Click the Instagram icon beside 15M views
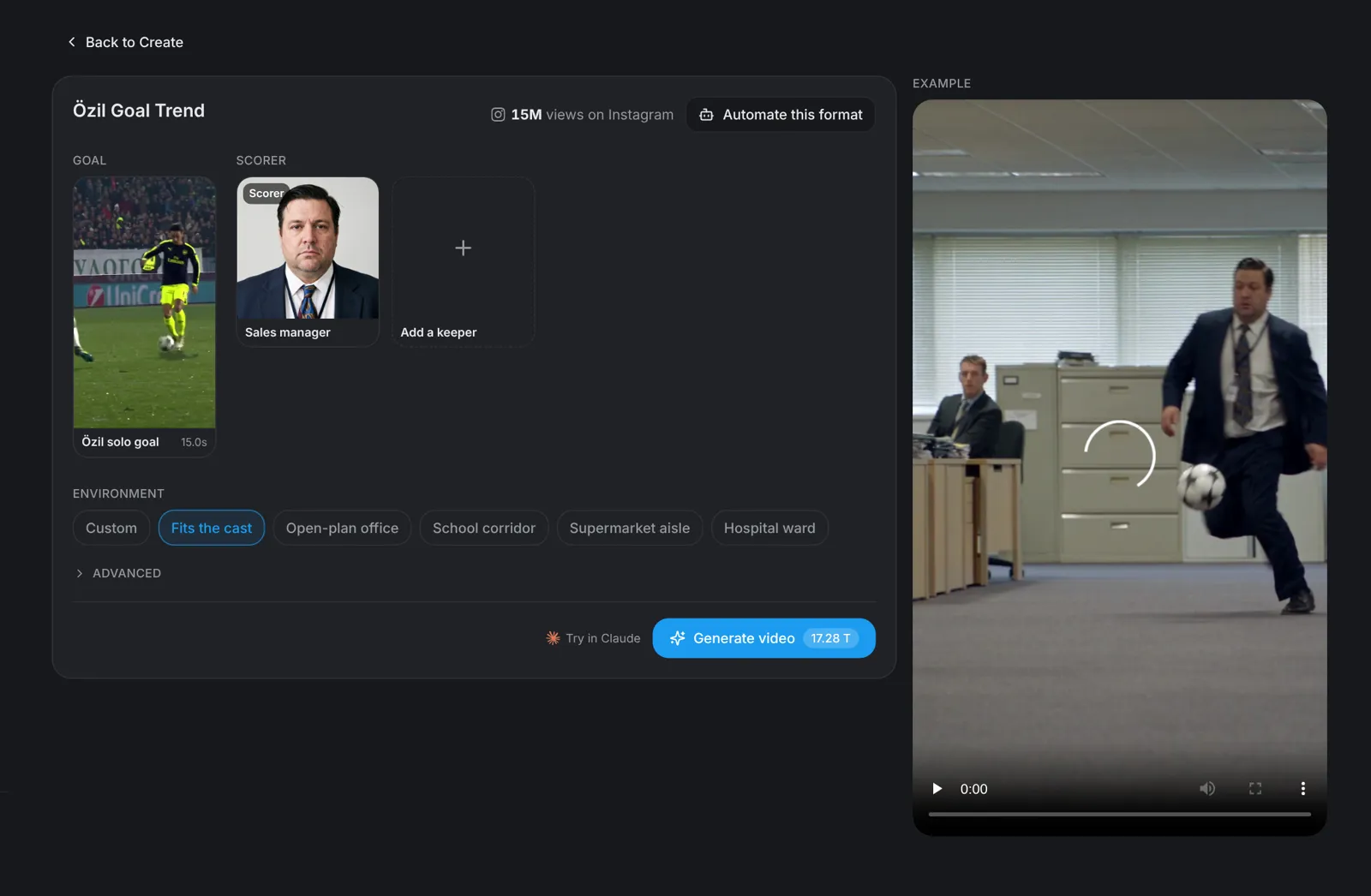Image resolution: width=1371 pixels, height=896 pixels. pos(498,115)
